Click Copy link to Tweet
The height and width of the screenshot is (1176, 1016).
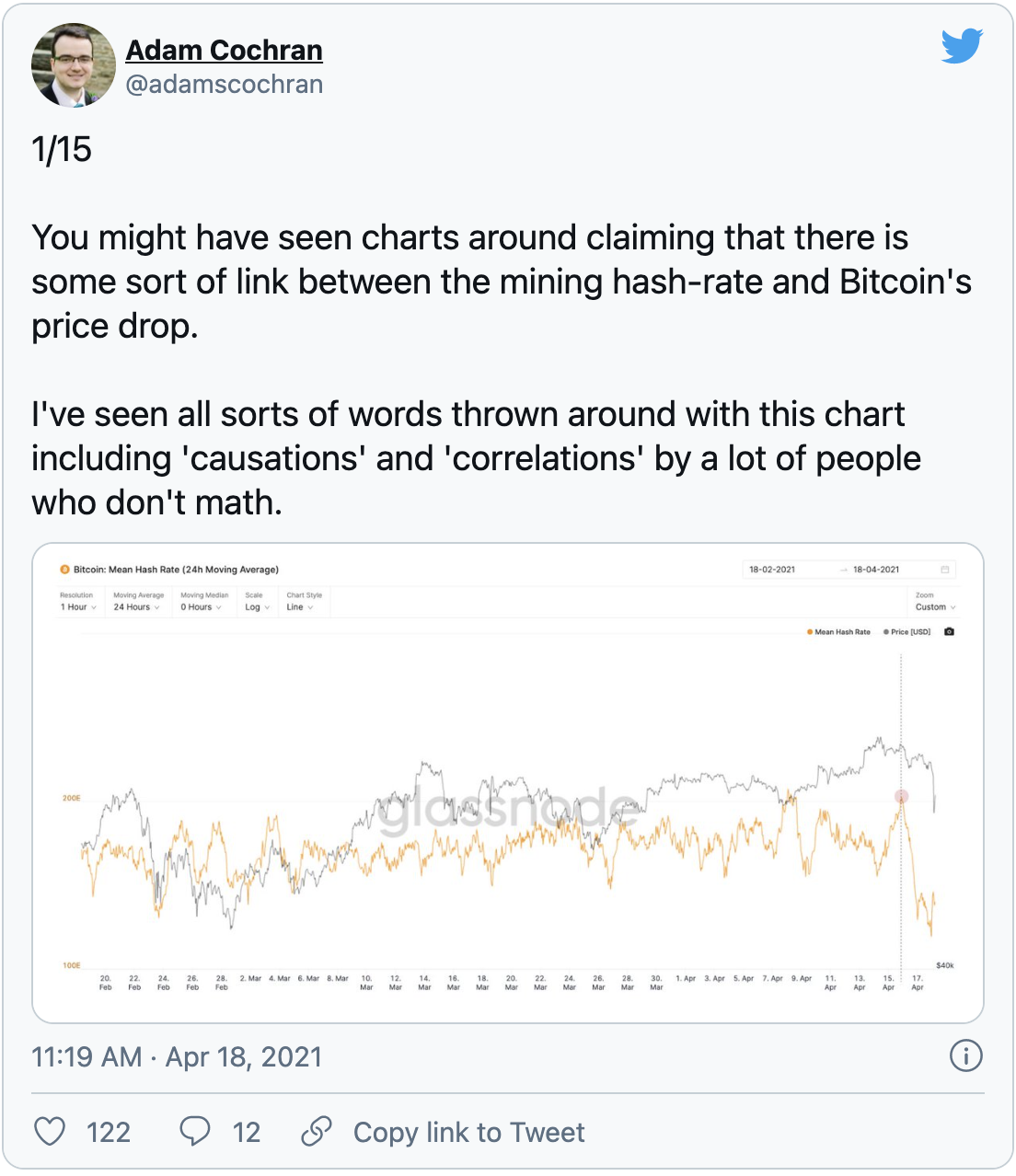point(468,1132)
